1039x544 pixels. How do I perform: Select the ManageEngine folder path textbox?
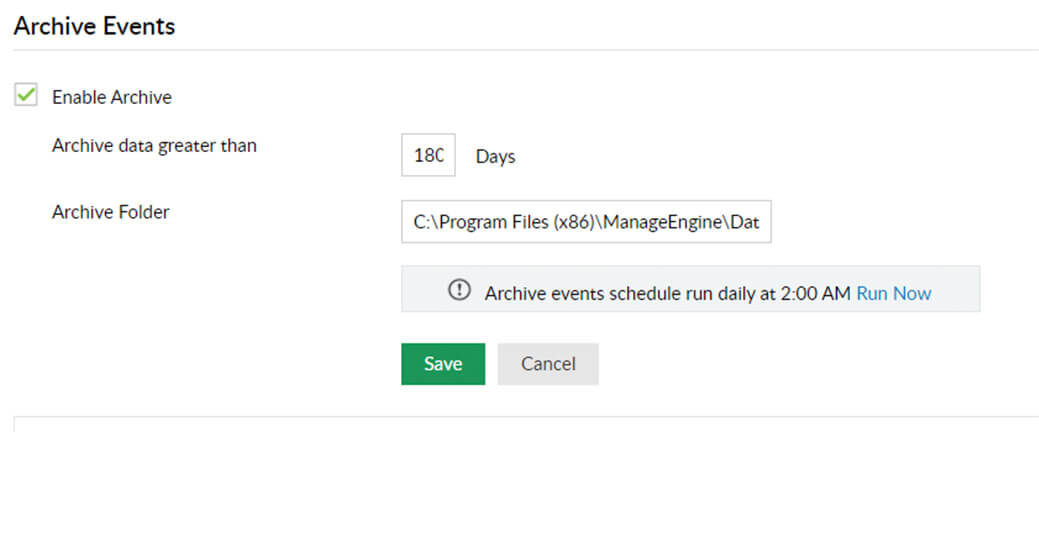586,222
